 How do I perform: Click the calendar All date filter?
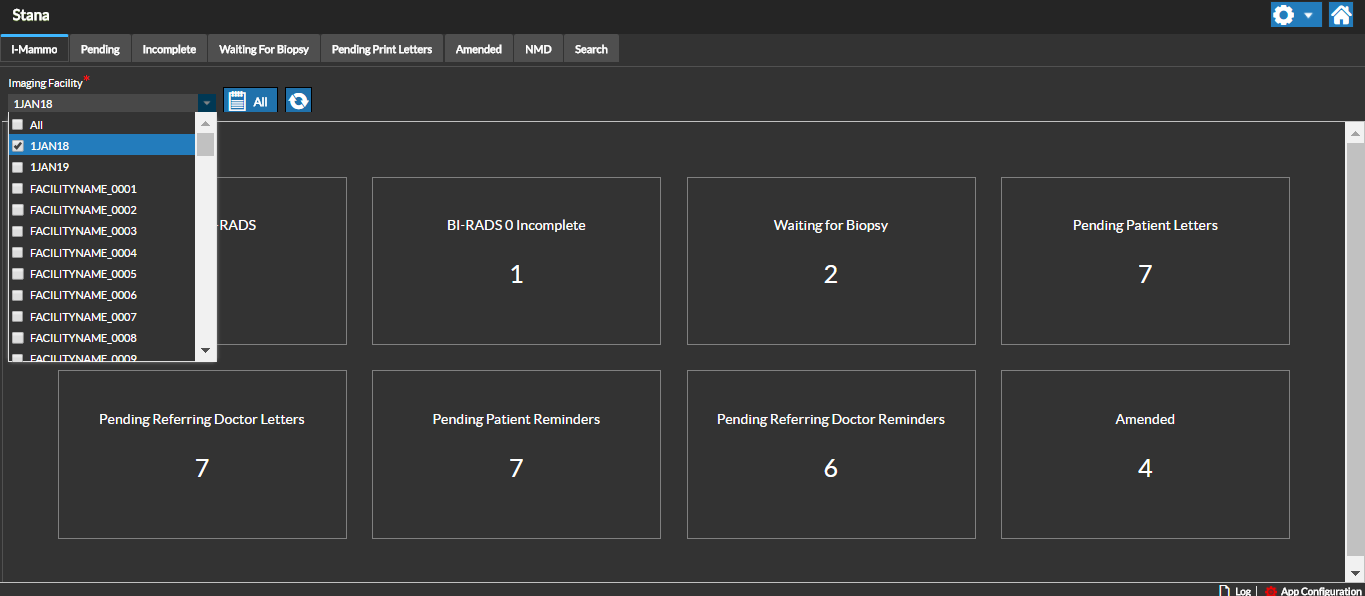pos(250,101)
